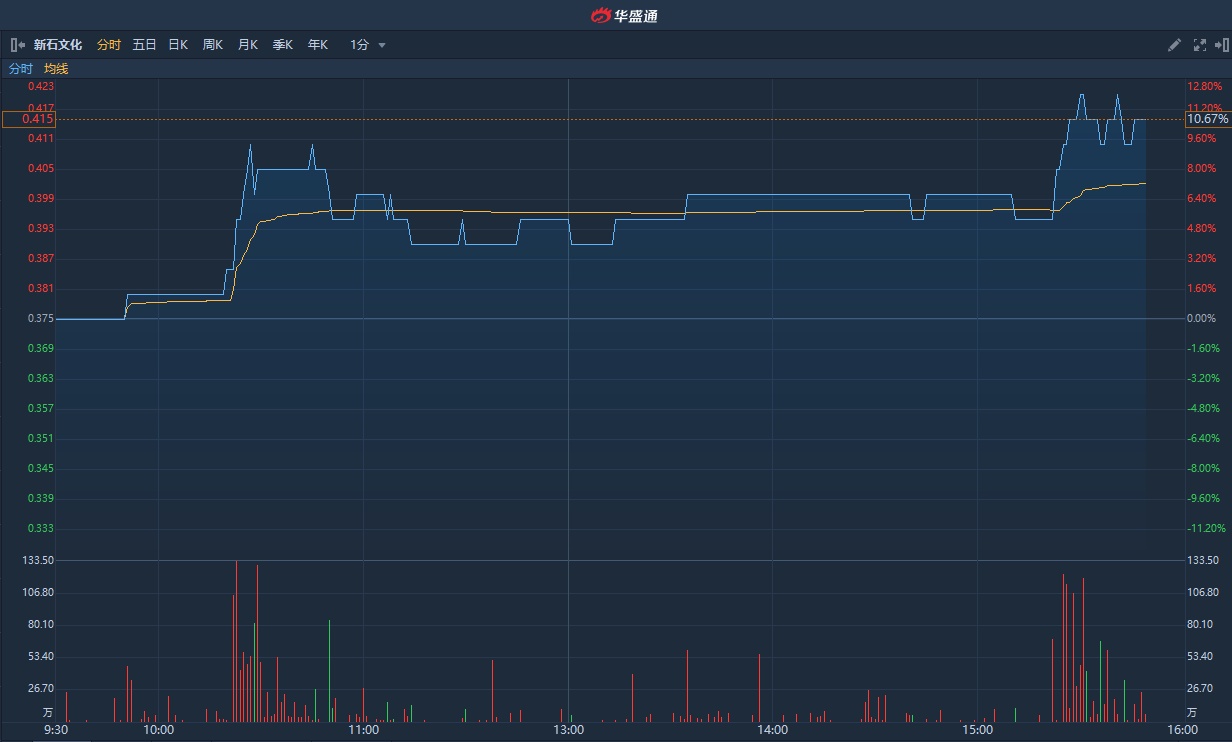Viewport: 1232px width, 742px height.
Task: Switch to the 日K daily candlestick tab
Action: (x=178, y=45)
